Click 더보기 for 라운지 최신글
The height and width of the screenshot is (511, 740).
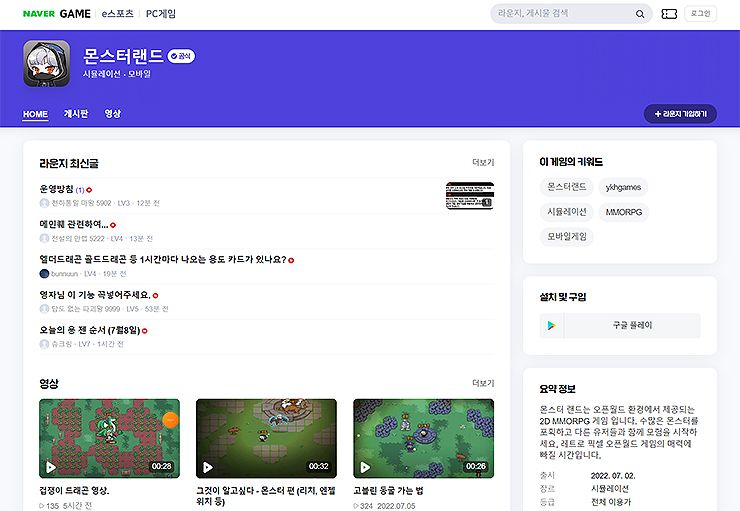(x=483, y=162)
